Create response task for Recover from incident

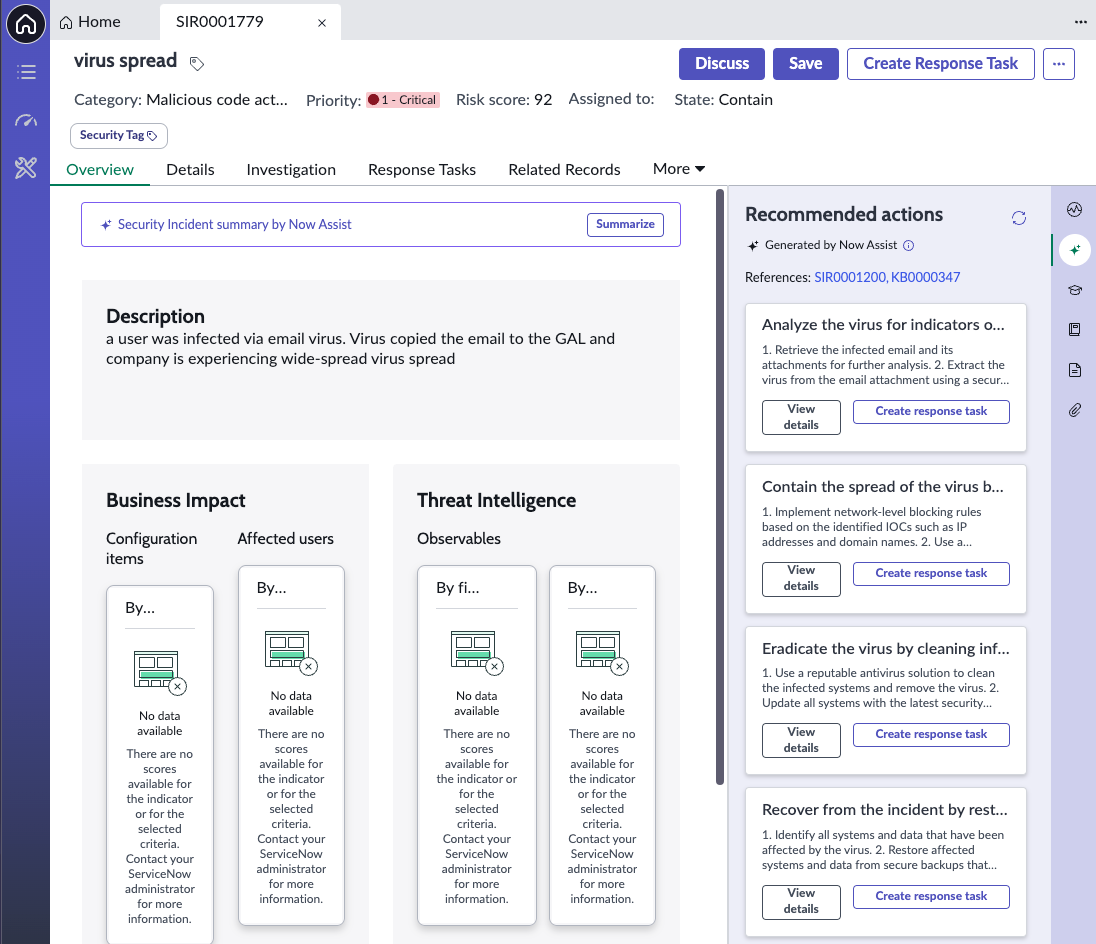[x=931, y=896]
